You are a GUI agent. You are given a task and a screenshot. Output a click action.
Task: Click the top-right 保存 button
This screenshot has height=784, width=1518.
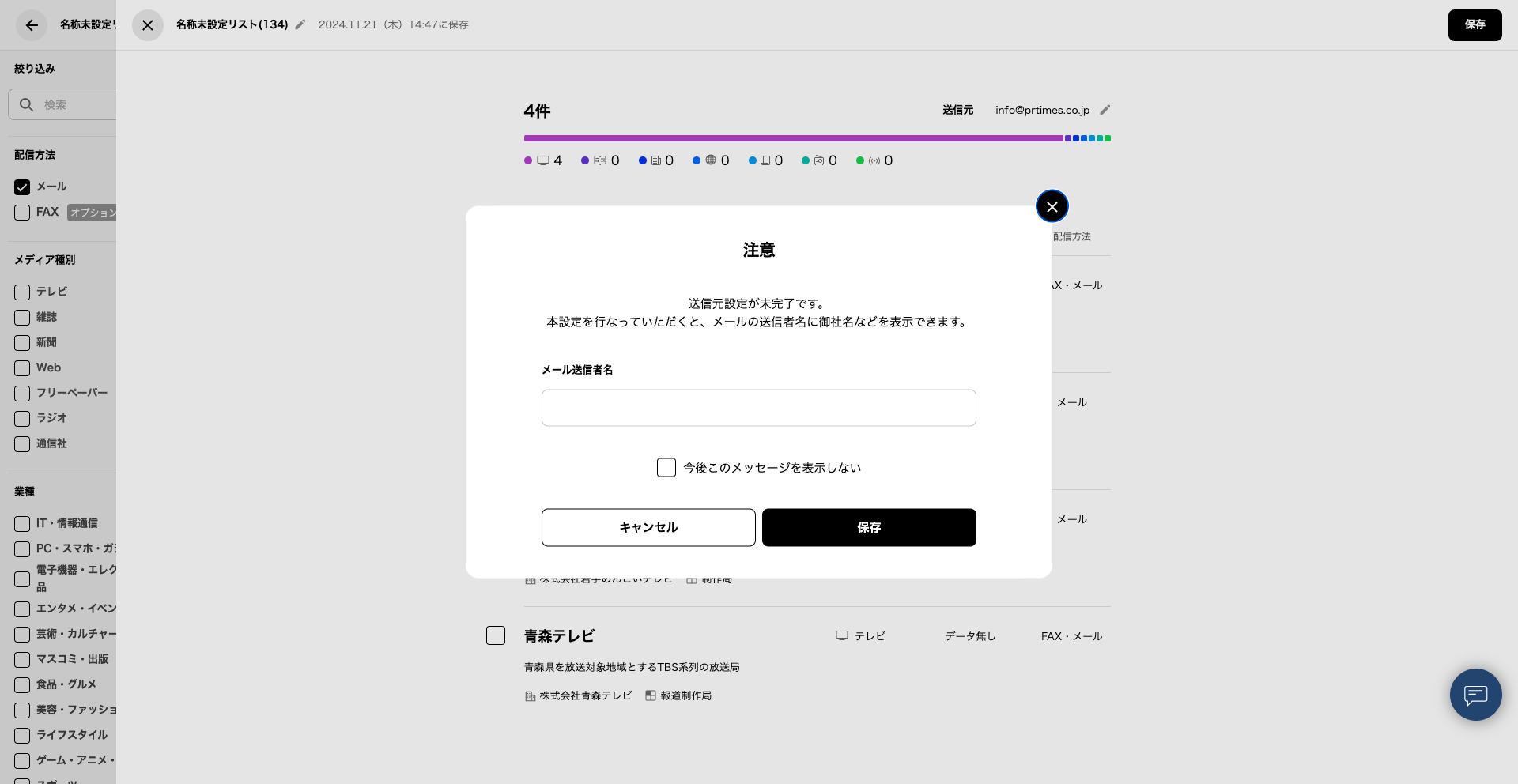point(1475,25)
